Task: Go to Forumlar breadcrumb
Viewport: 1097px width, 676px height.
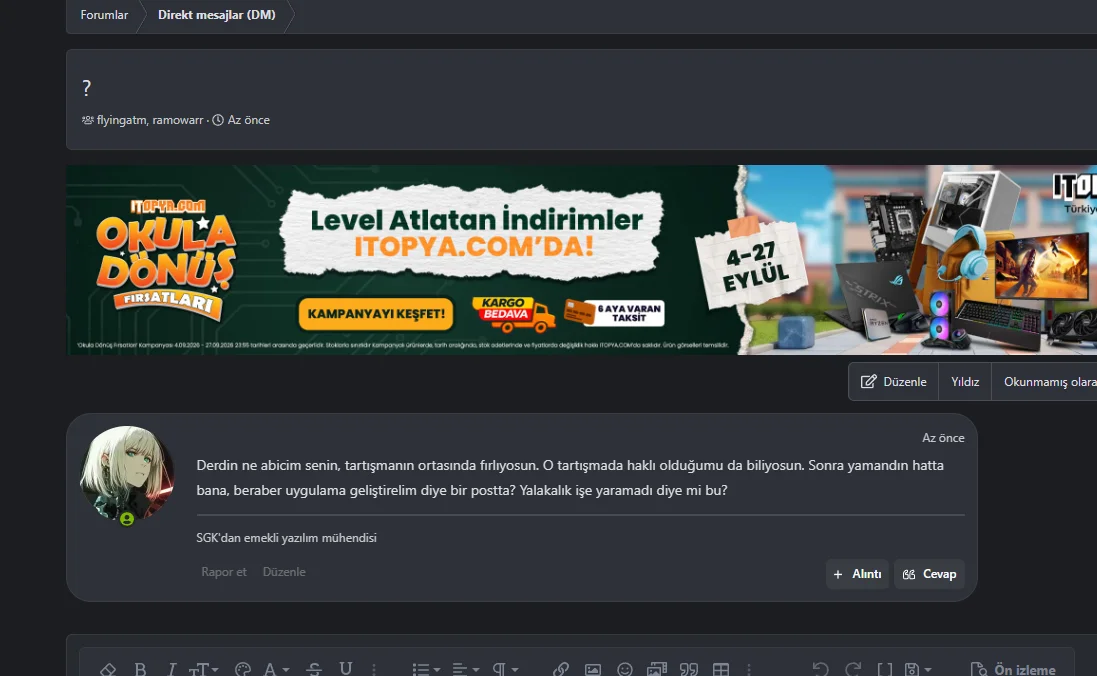Action: click(104, 15)
